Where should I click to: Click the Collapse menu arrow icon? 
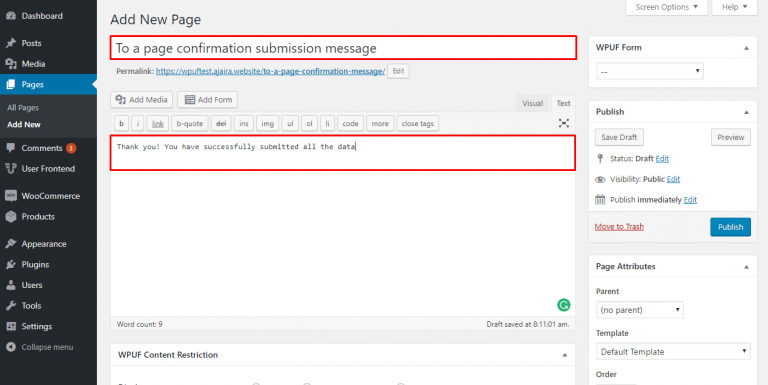click(11, 347)
